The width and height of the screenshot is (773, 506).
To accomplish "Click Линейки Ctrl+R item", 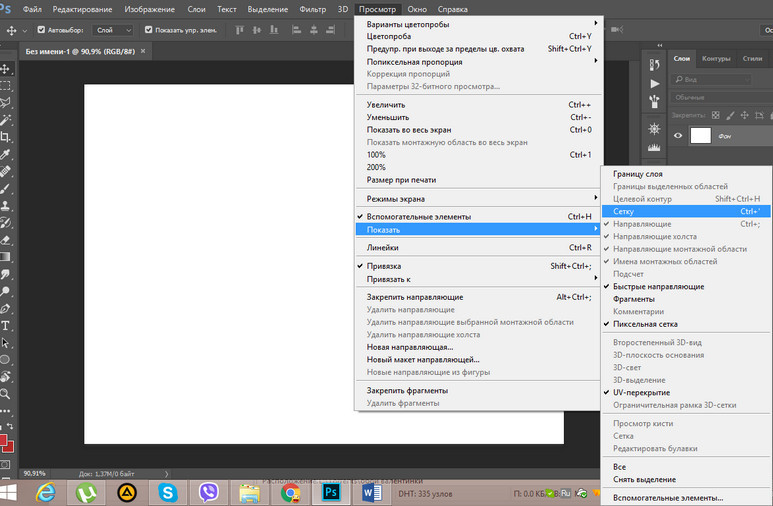I will (x=478, y=248).
